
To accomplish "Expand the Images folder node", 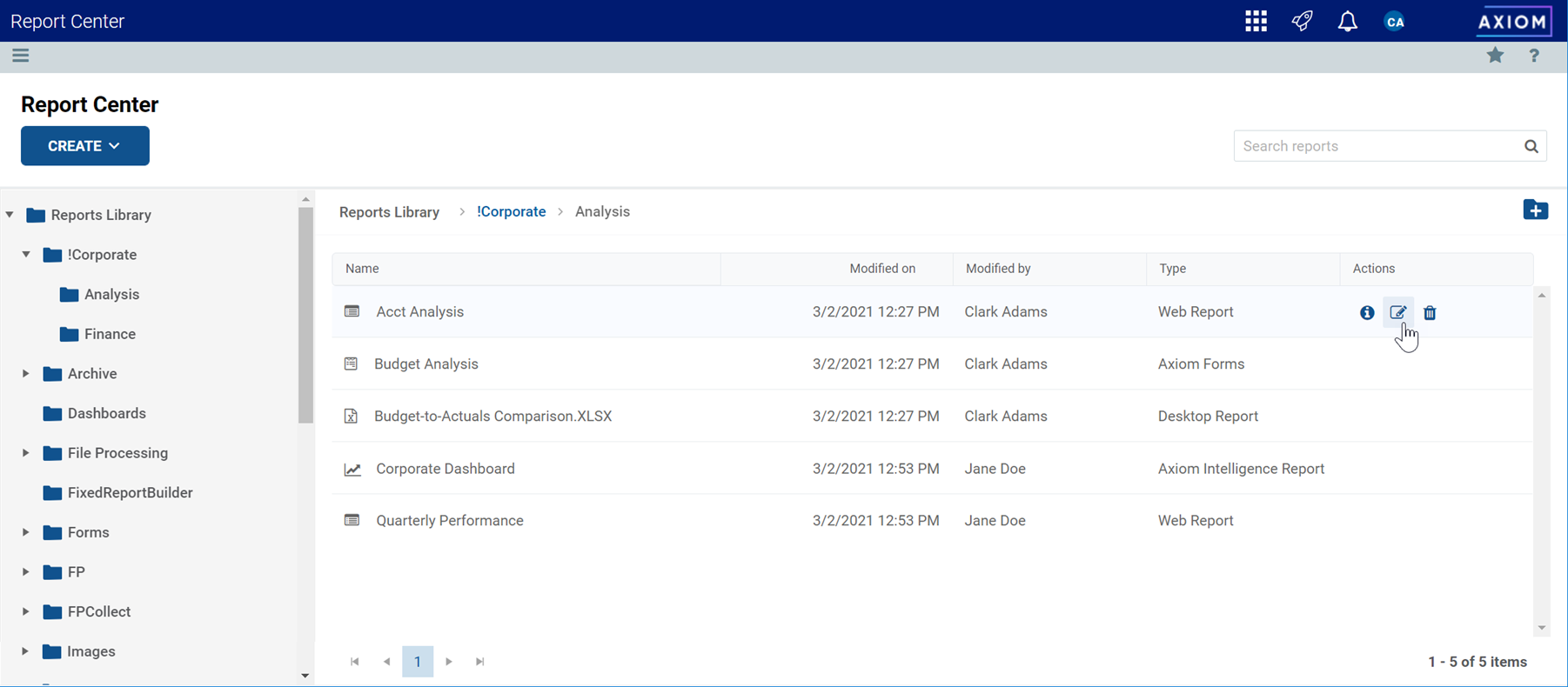I will pyautogui.click(x=26, y=650).
